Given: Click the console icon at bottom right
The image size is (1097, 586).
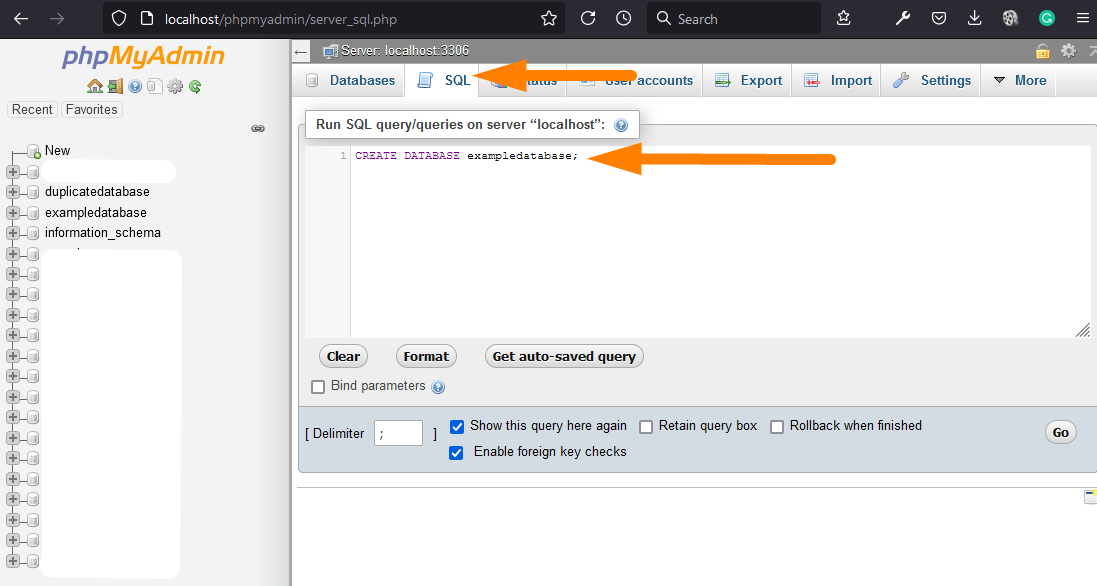Looking at the screenshot, I should tap(1090, 496).
